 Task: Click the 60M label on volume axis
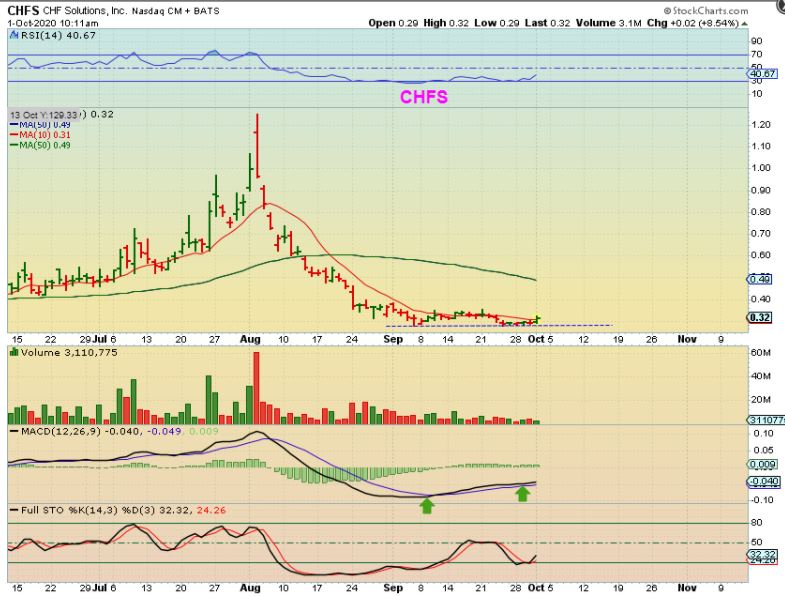tap(760, 353)
